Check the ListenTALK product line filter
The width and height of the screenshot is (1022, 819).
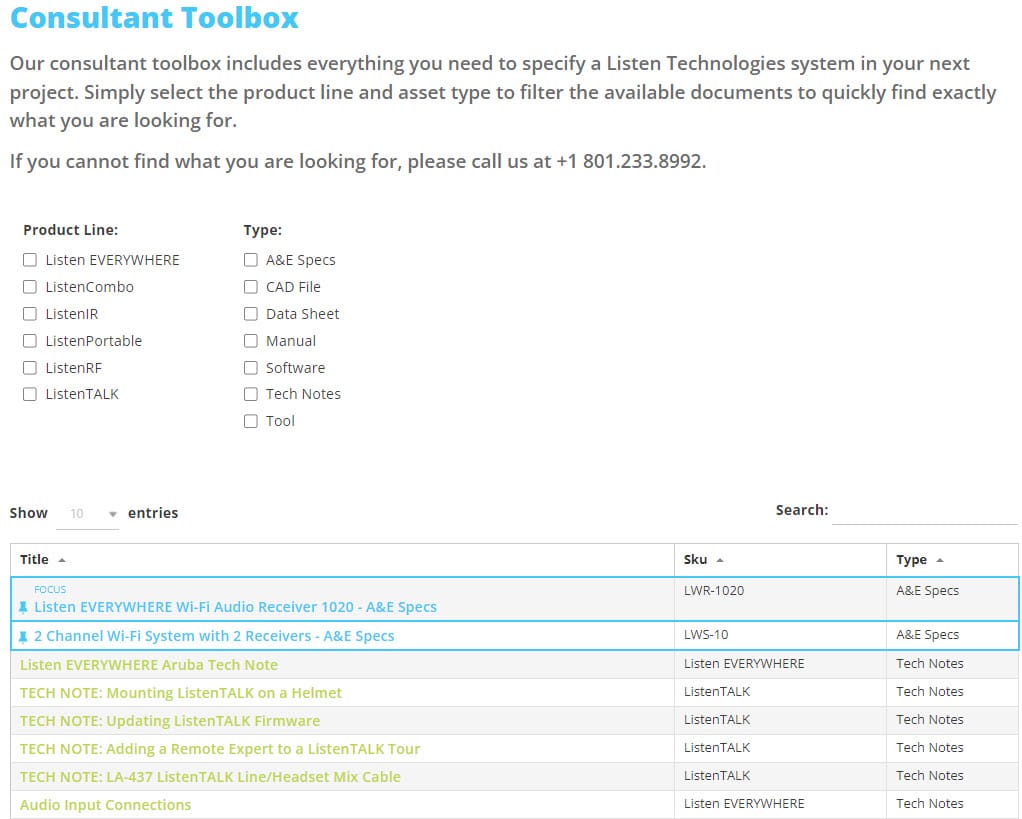coord(30,394)
